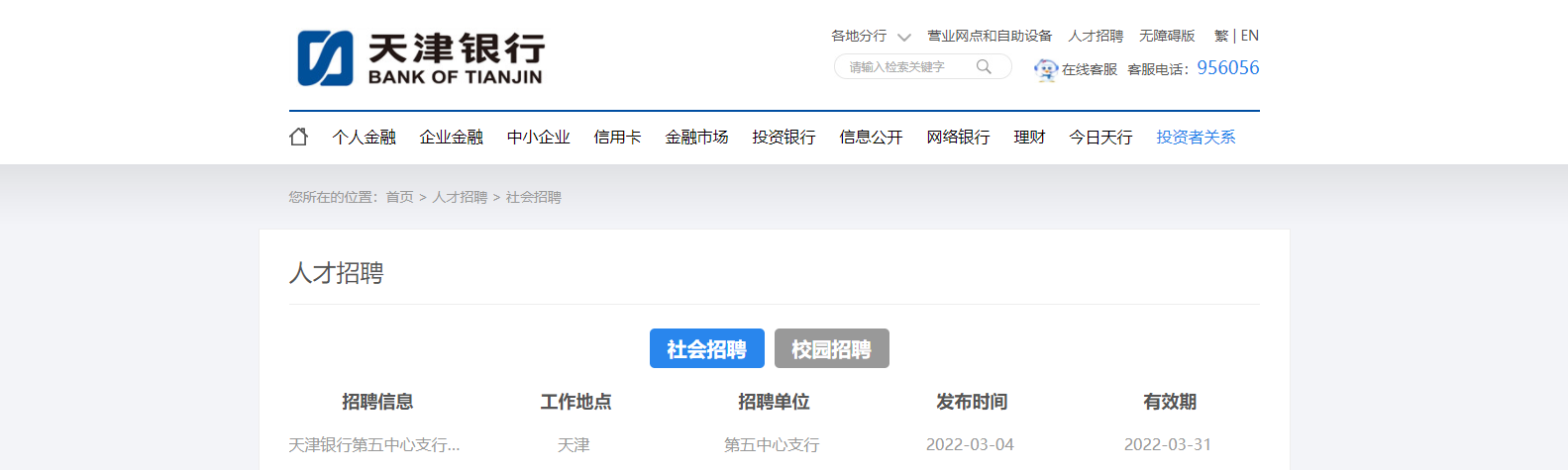Click 人才招聘 in the breadcrumb

(460, 197)
